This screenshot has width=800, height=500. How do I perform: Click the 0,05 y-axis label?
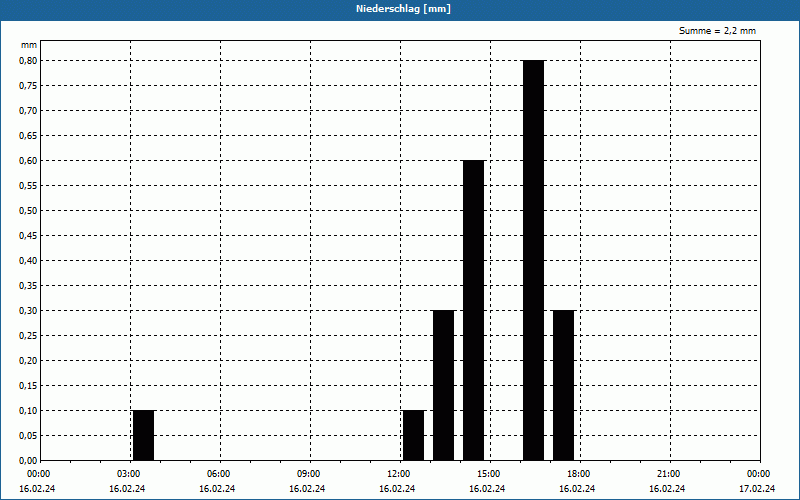coord(28,436)
